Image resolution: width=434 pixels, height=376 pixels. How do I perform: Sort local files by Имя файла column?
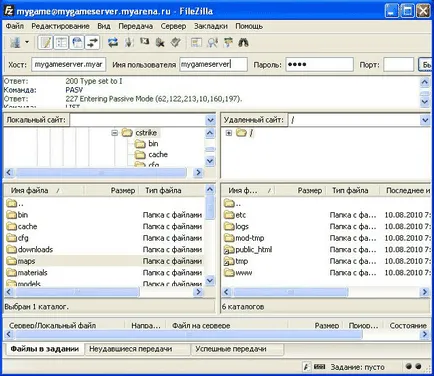tap(44, 191)
